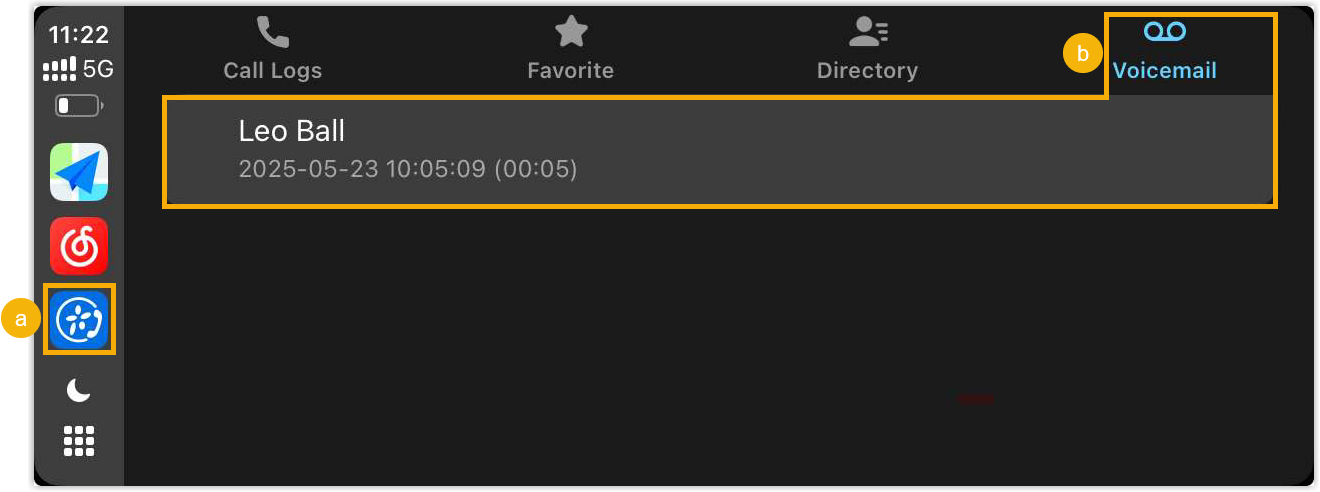
Task: Select the Voicemail tab label
Action: 1165,71
